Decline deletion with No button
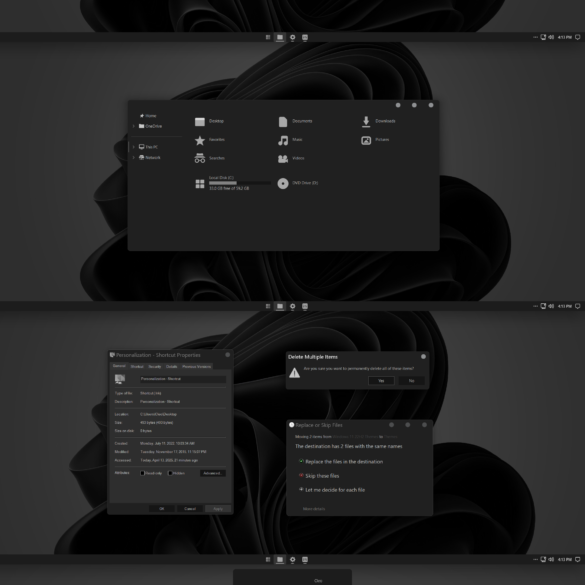Screen dimensions: 585x585 411,381
